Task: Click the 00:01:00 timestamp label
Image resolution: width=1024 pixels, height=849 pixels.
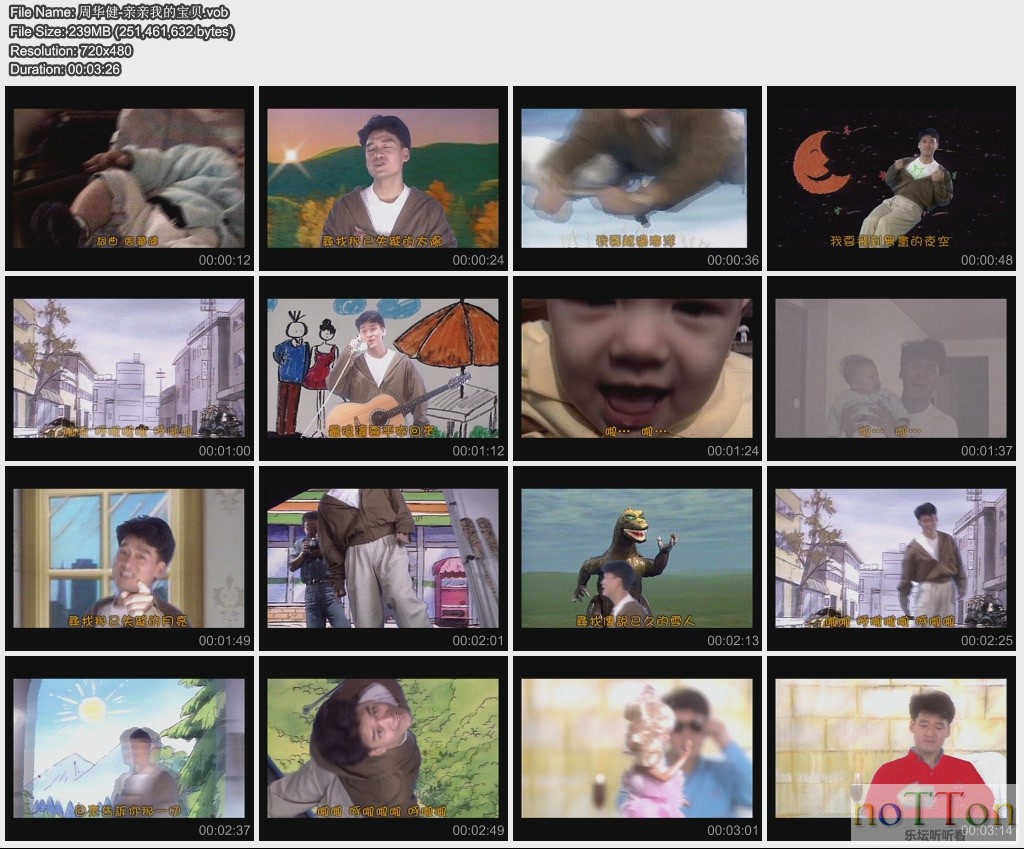Action: [x=225, y=451]
